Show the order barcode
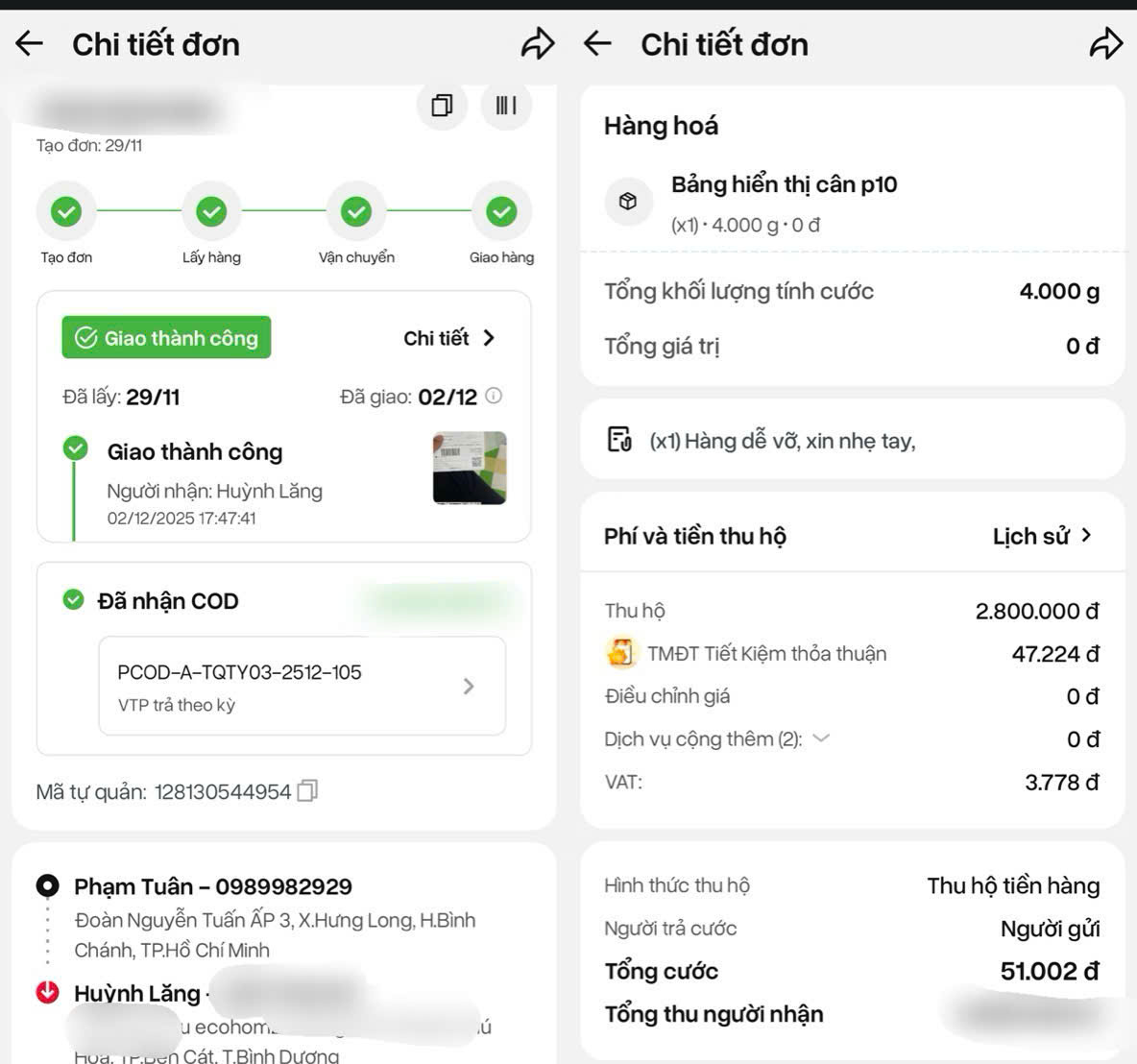Image resolution: width=1137 pixels, height=1064 pixels. click(x=506, y=105)
